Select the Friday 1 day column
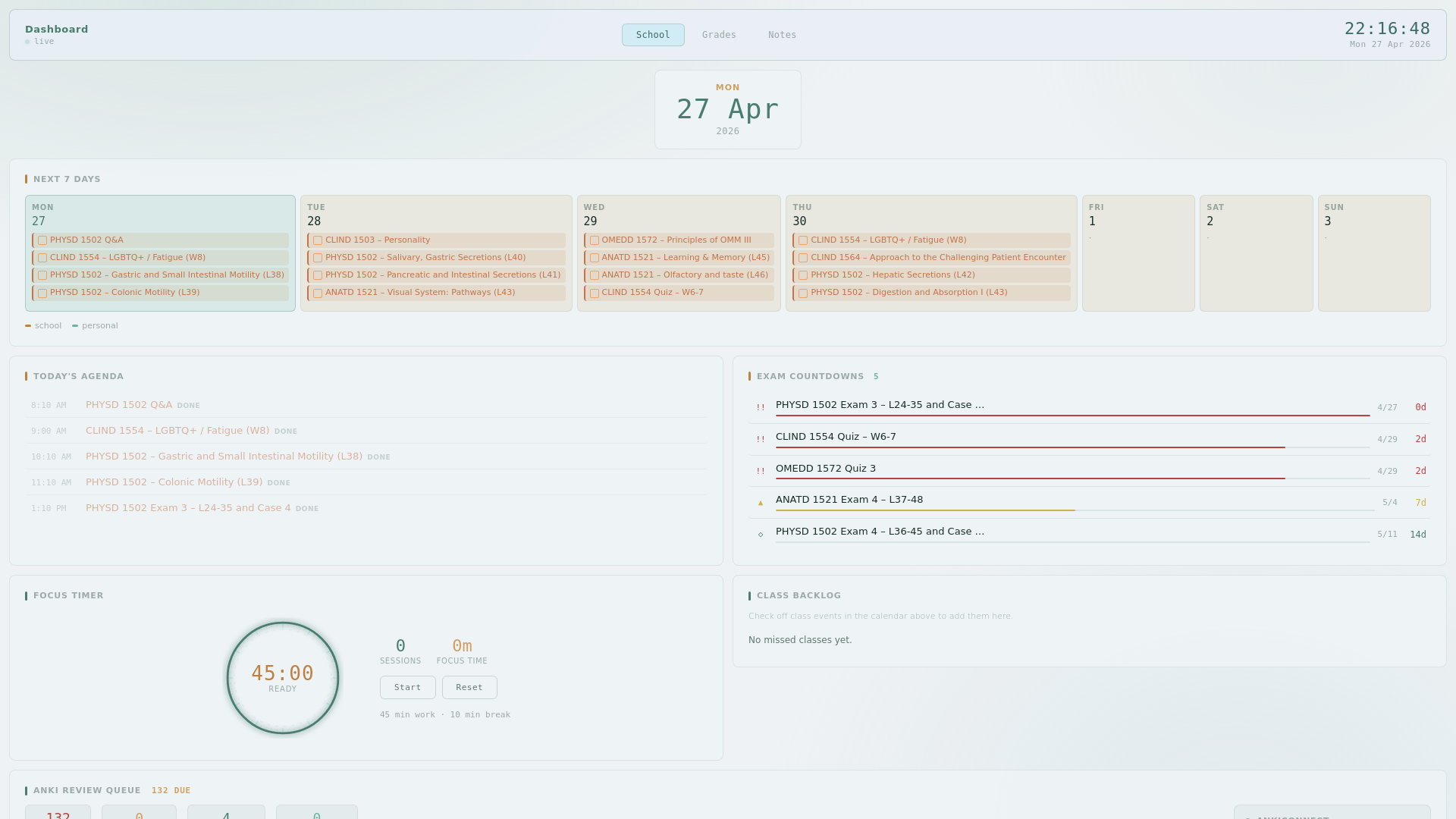Viewport: 1456px width, 819px height. tap(1138, 253)
